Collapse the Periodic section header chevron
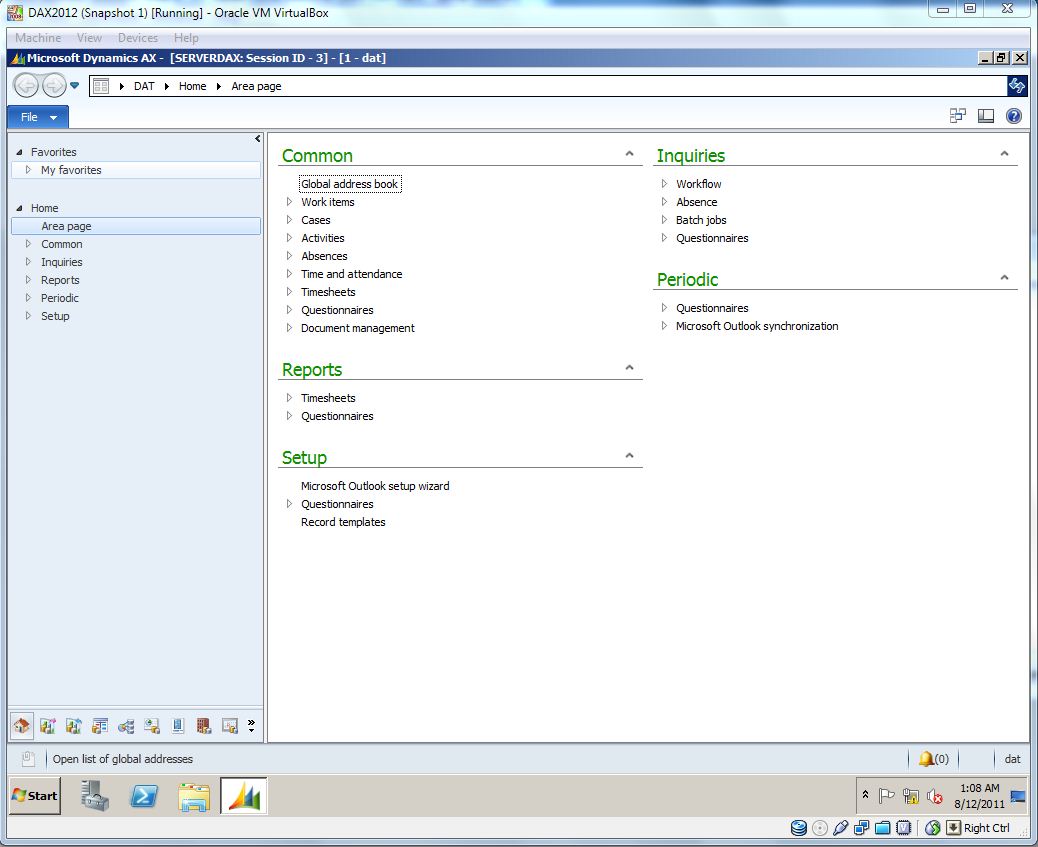 (x=1004, y=277)
